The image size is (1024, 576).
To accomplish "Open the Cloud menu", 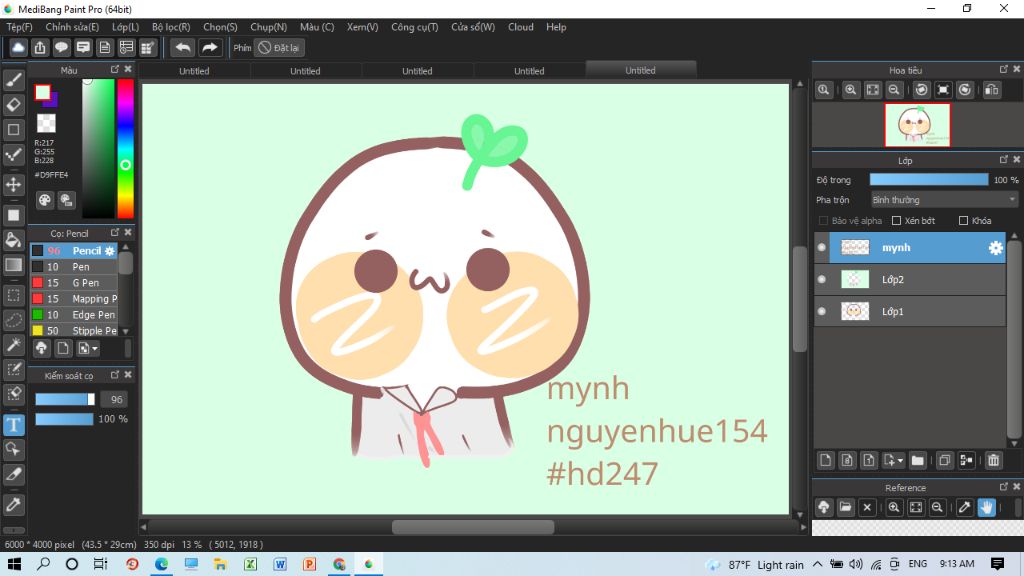I will tap(520, 27).
